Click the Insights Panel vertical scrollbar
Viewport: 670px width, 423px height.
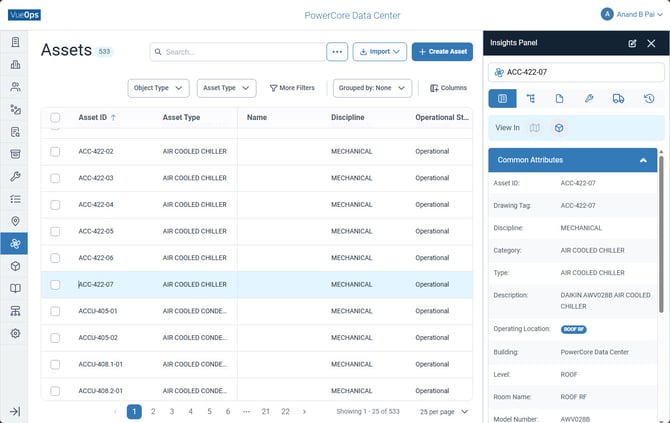pos(661,234)
